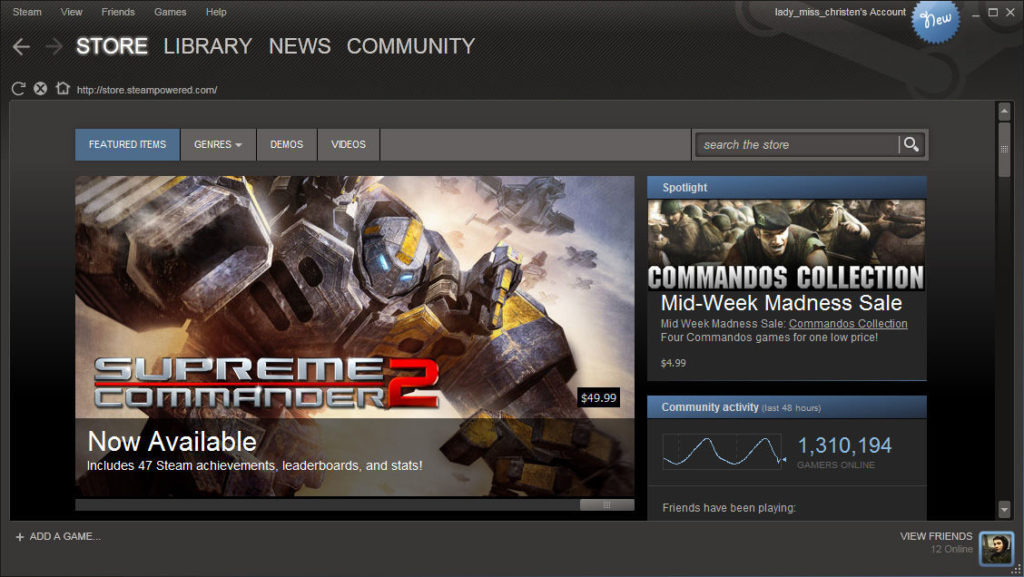Switch to the LIBRARY view
The width and height of the screenshot is (1024, 577).
[x=207, y=46]
